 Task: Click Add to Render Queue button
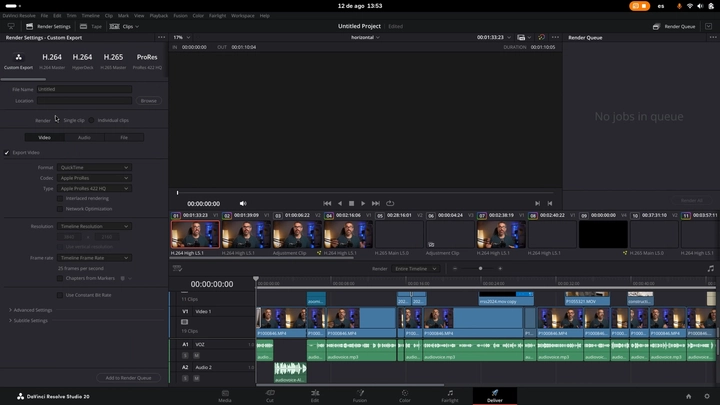[129, 378]
